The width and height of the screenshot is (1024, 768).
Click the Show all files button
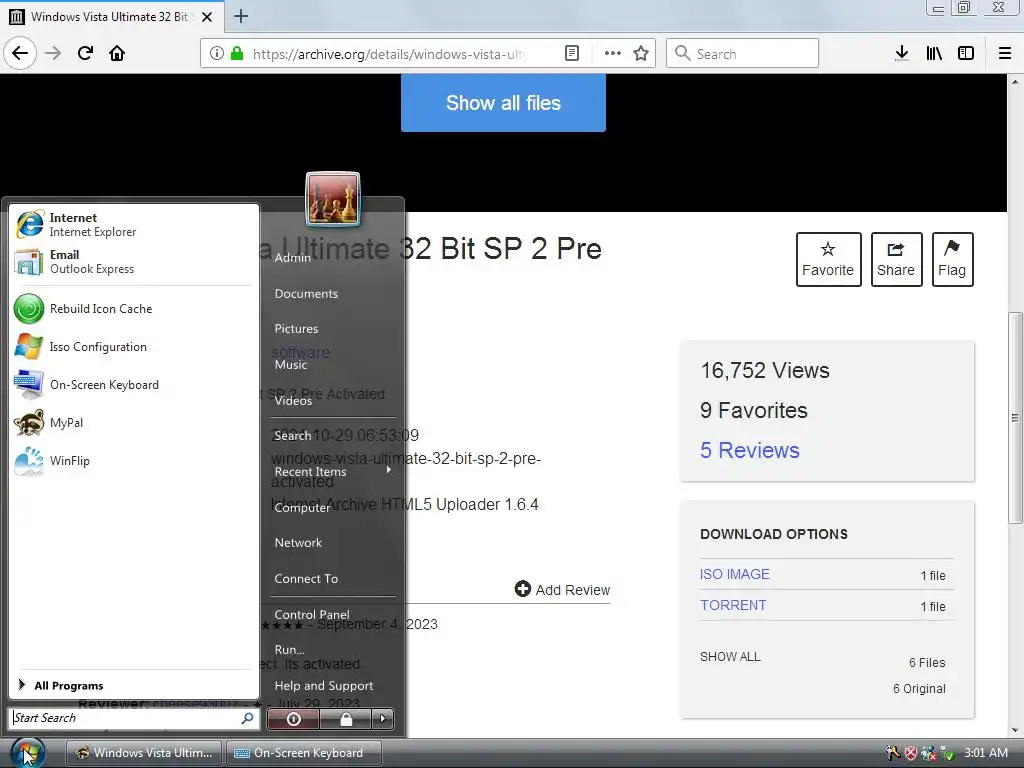(x=504, y=103)
